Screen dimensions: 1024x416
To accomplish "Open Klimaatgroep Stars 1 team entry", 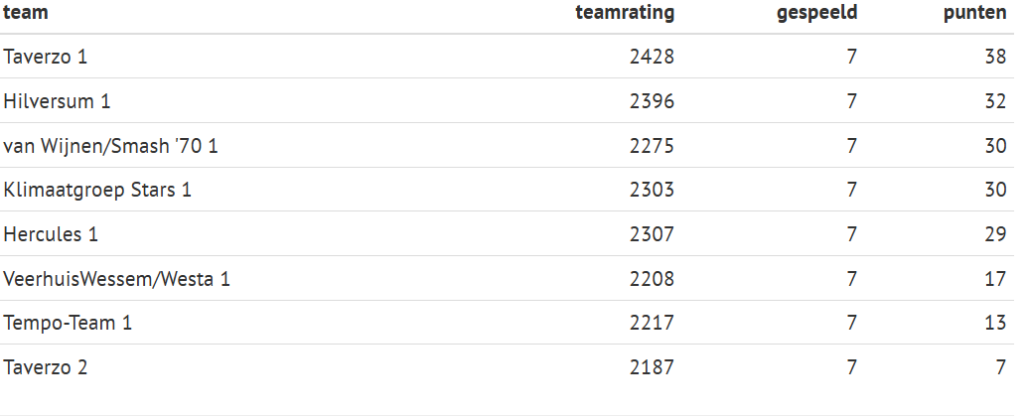I will coord(98,190).
